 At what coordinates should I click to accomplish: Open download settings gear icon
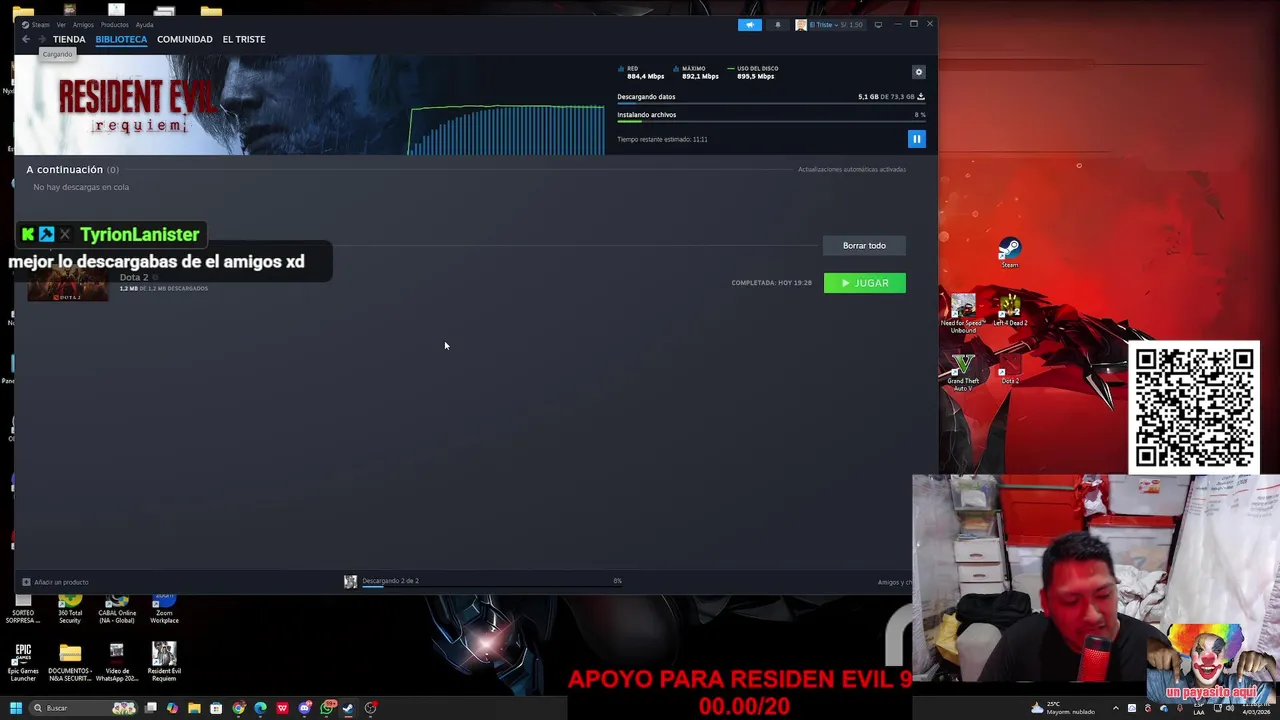point(919,72)
